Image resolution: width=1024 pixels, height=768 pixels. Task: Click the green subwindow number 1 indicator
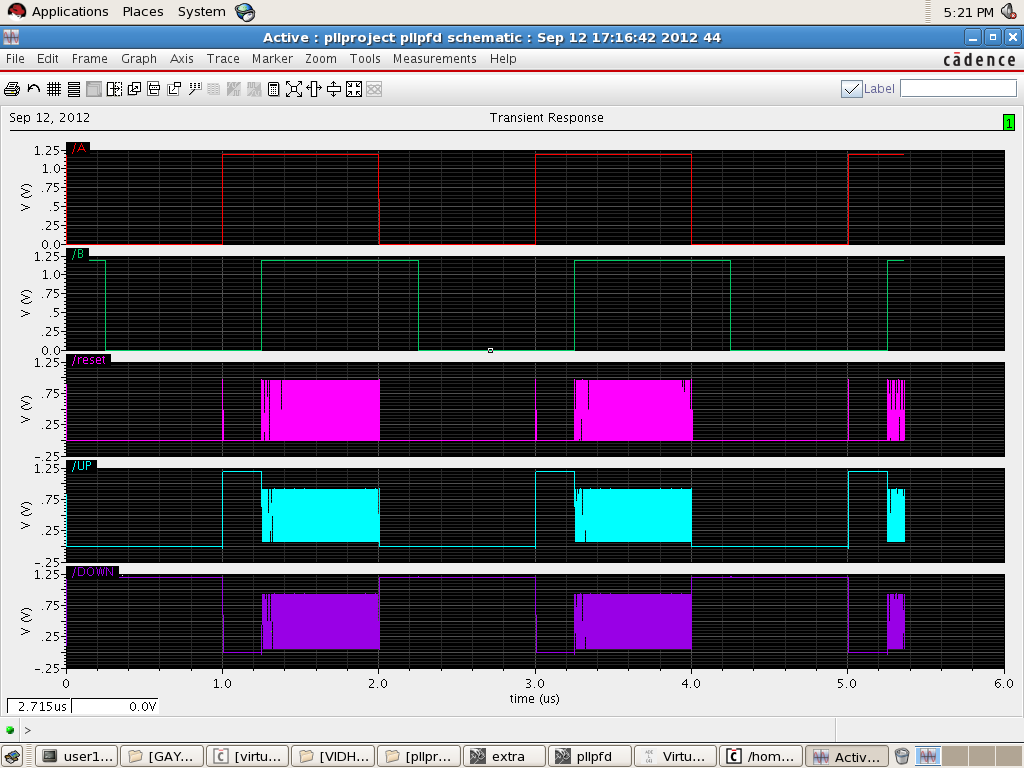1009,122
